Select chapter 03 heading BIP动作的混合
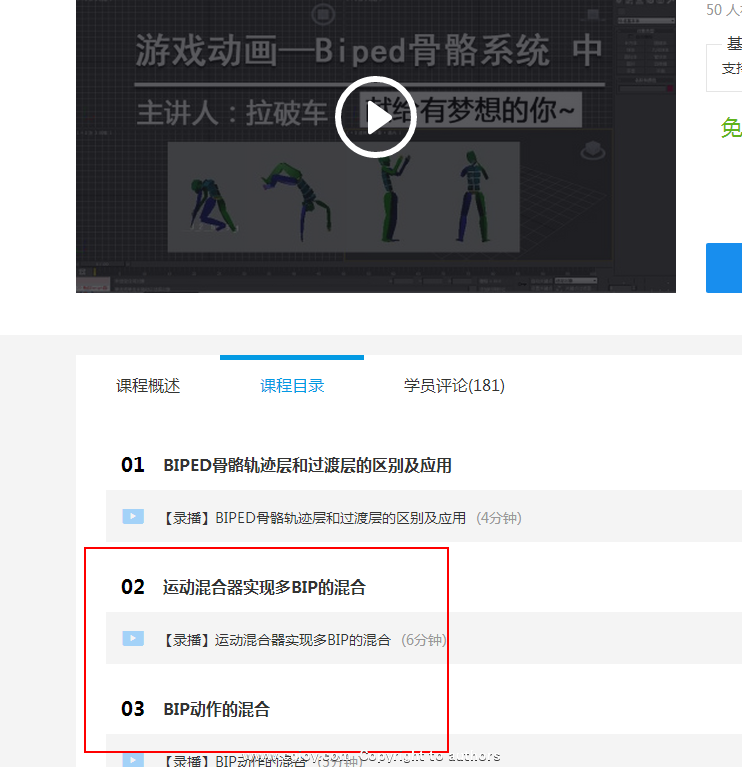Image resolution: width=742 pixels, height=767 pixels. point(216,709)
